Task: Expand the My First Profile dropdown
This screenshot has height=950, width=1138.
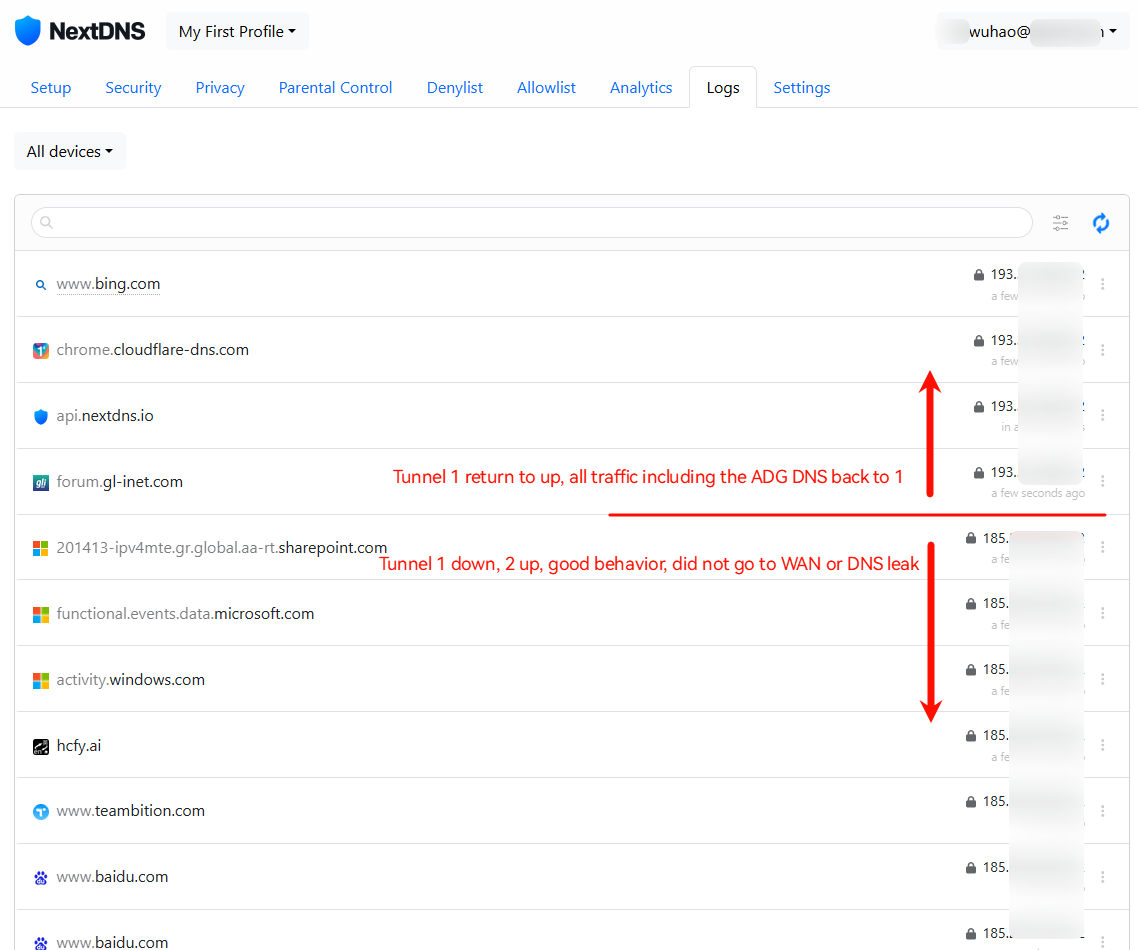Action: tap(237, 32)
